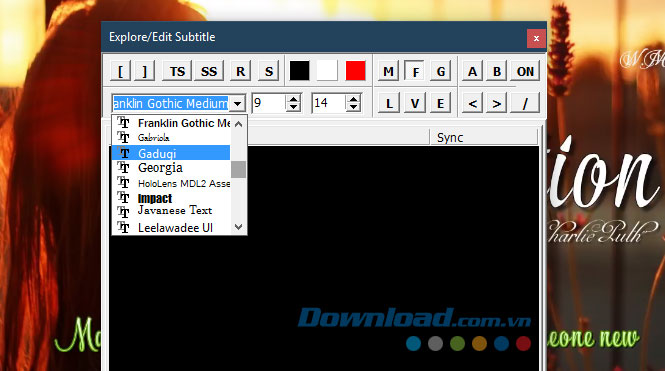The height and width of the screenshot is (371, 665).
Task: Select HoloLens MDL2 Assets font
Action: click(171, 183)
